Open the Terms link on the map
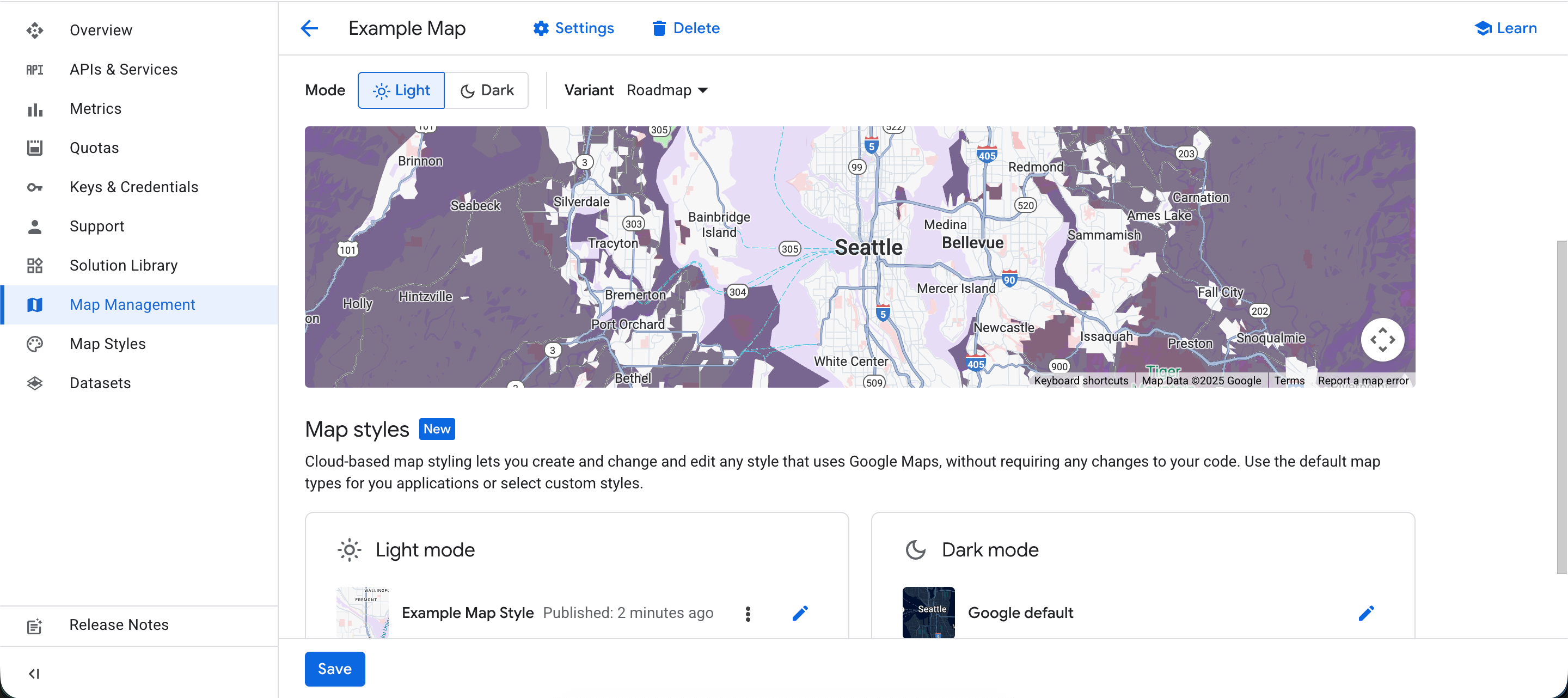Screen dimensions: 1568x698 coord(1289,381)
